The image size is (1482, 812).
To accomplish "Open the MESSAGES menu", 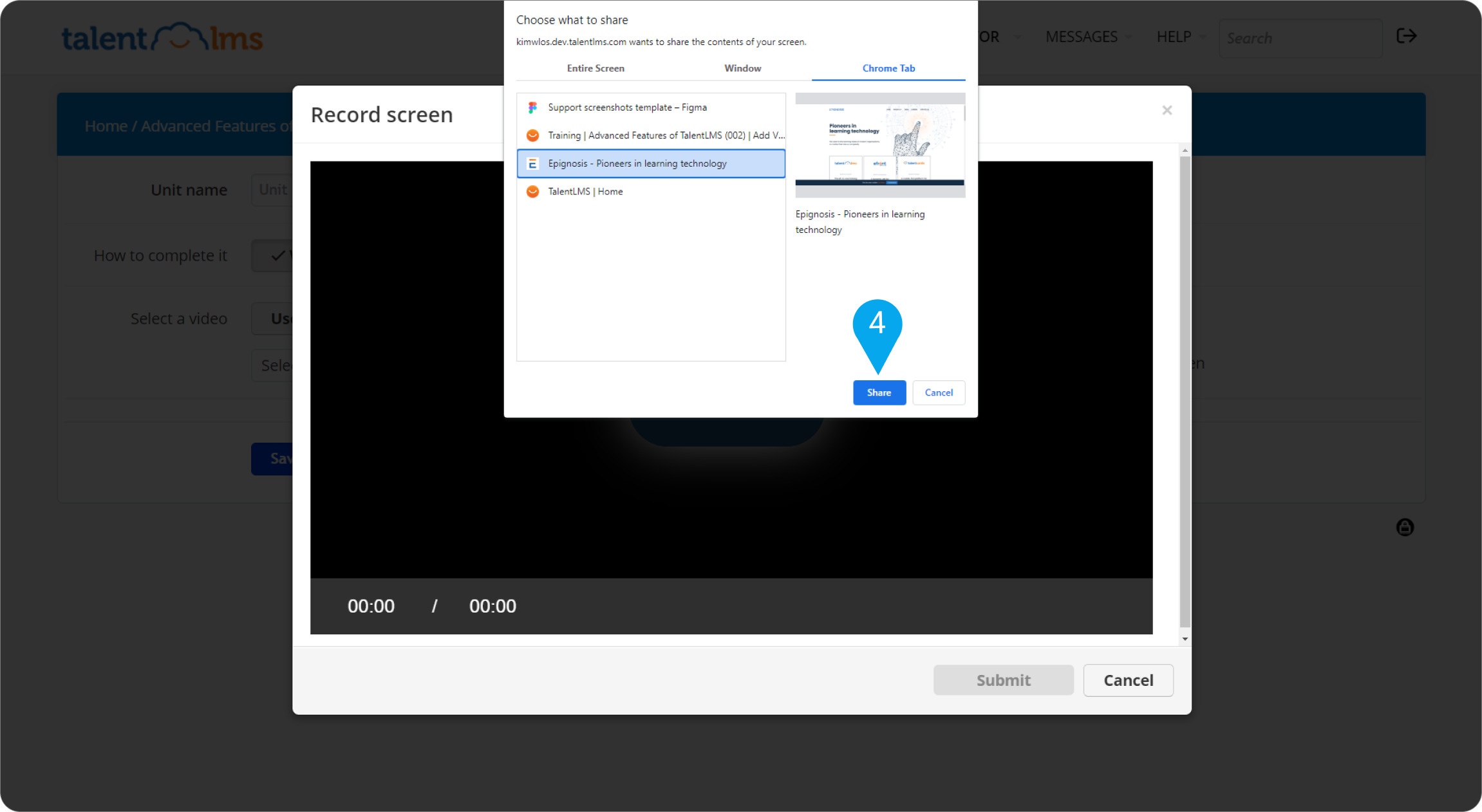I will tap(1087, 37).
